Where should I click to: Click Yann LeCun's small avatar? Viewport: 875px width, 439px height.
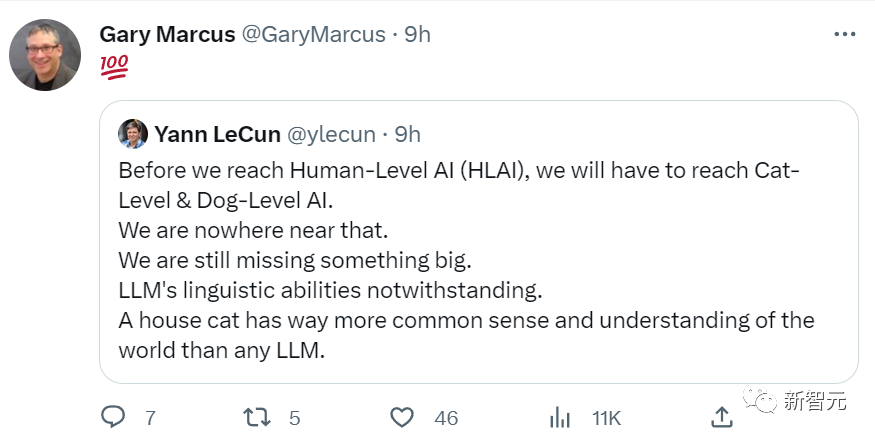pos(133,134)
